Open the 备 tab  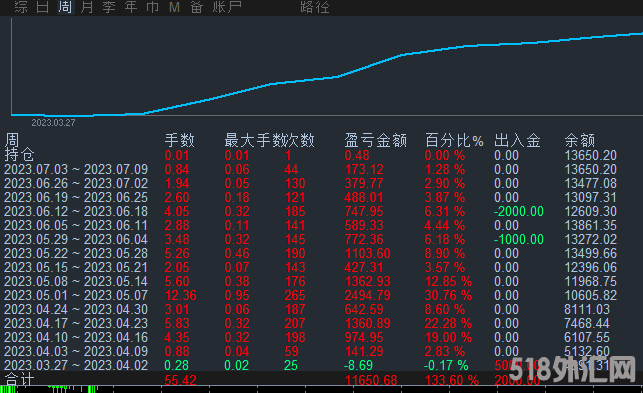point(196,7)
